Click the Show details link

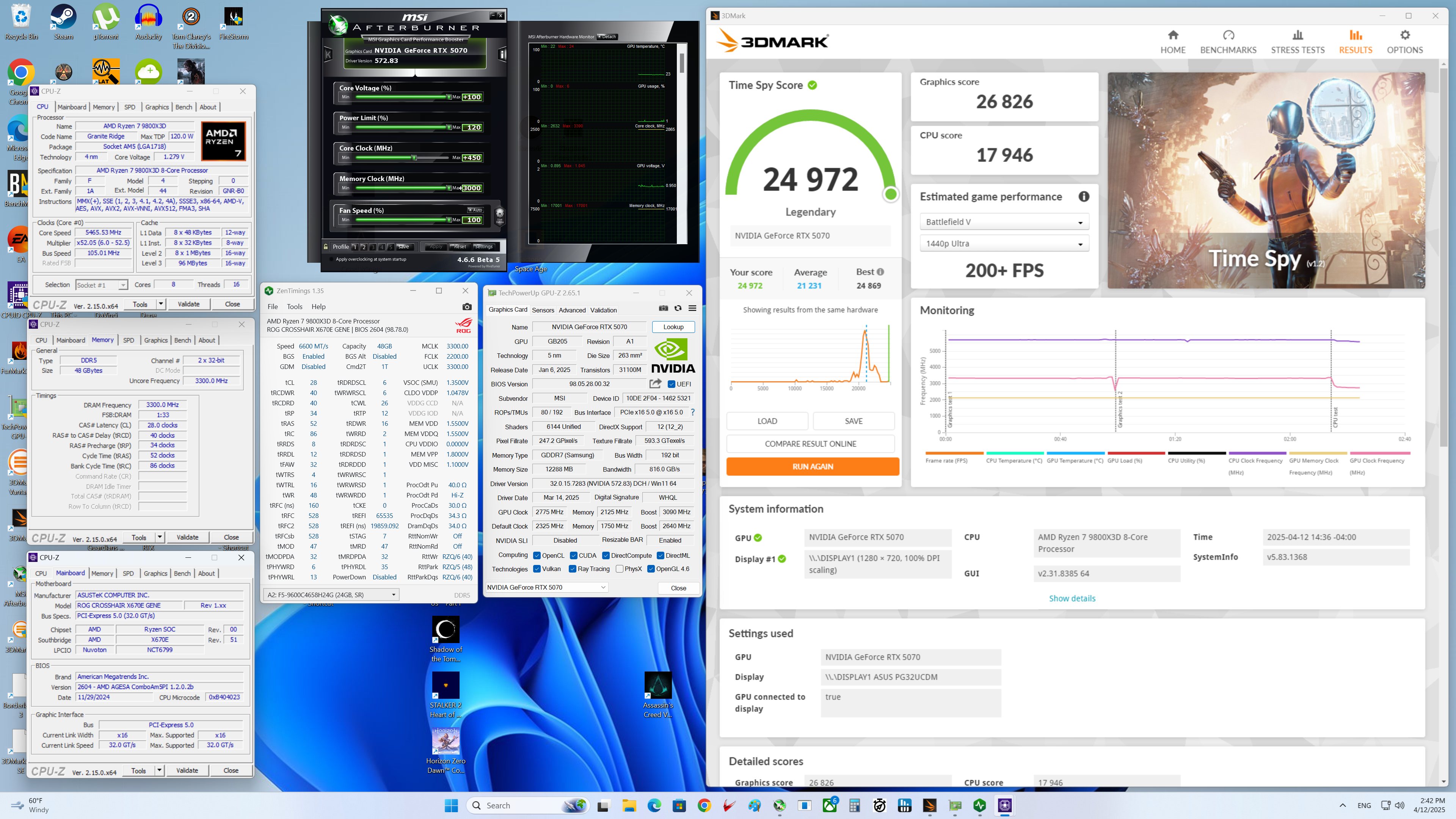[x=1072, y=598]
